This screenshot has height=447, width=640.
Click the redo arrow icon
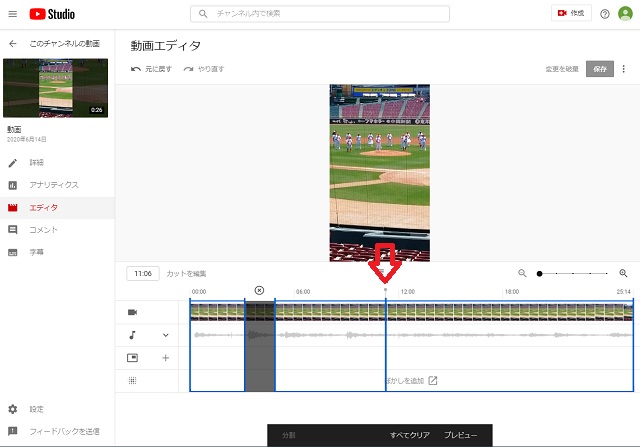188,69
